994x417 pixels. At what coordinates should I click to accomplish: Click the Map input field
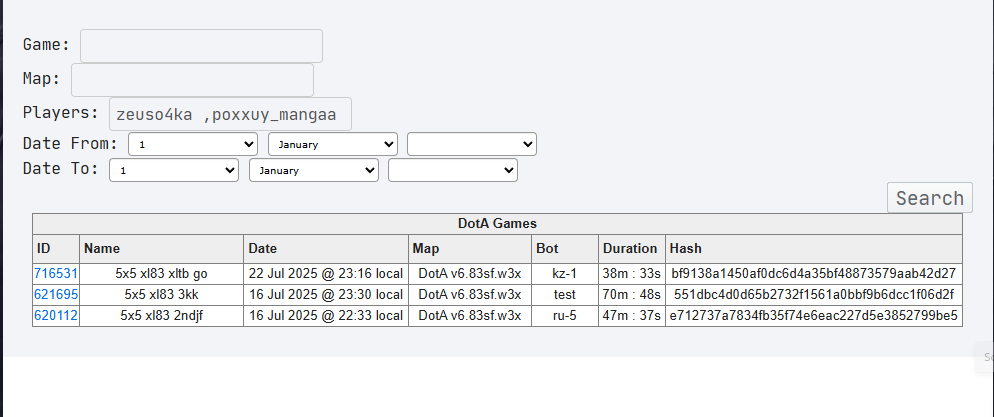[x=192, y=80]
